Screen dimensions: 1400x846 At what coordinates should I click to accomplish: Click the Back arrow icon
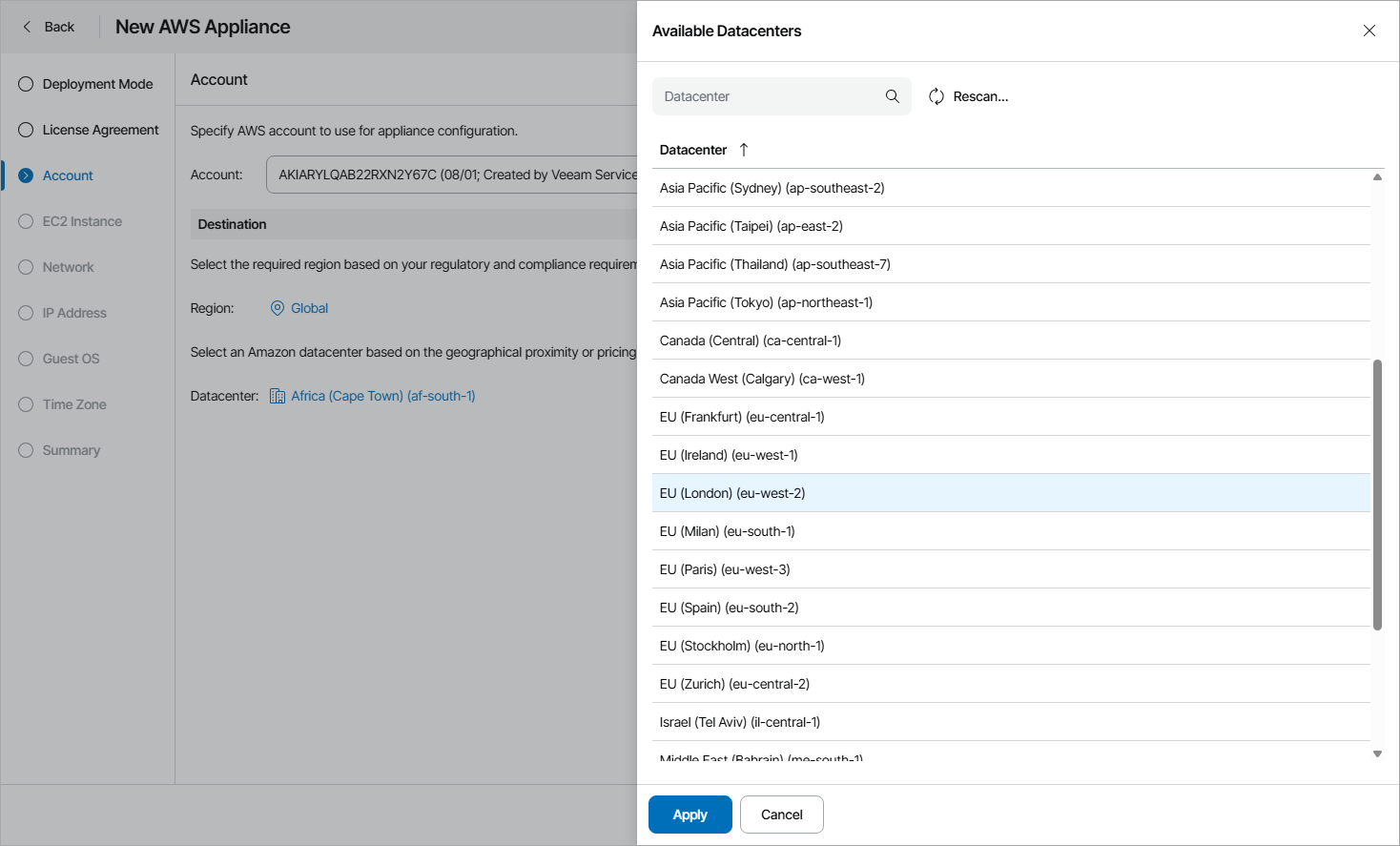coord(27,27)
